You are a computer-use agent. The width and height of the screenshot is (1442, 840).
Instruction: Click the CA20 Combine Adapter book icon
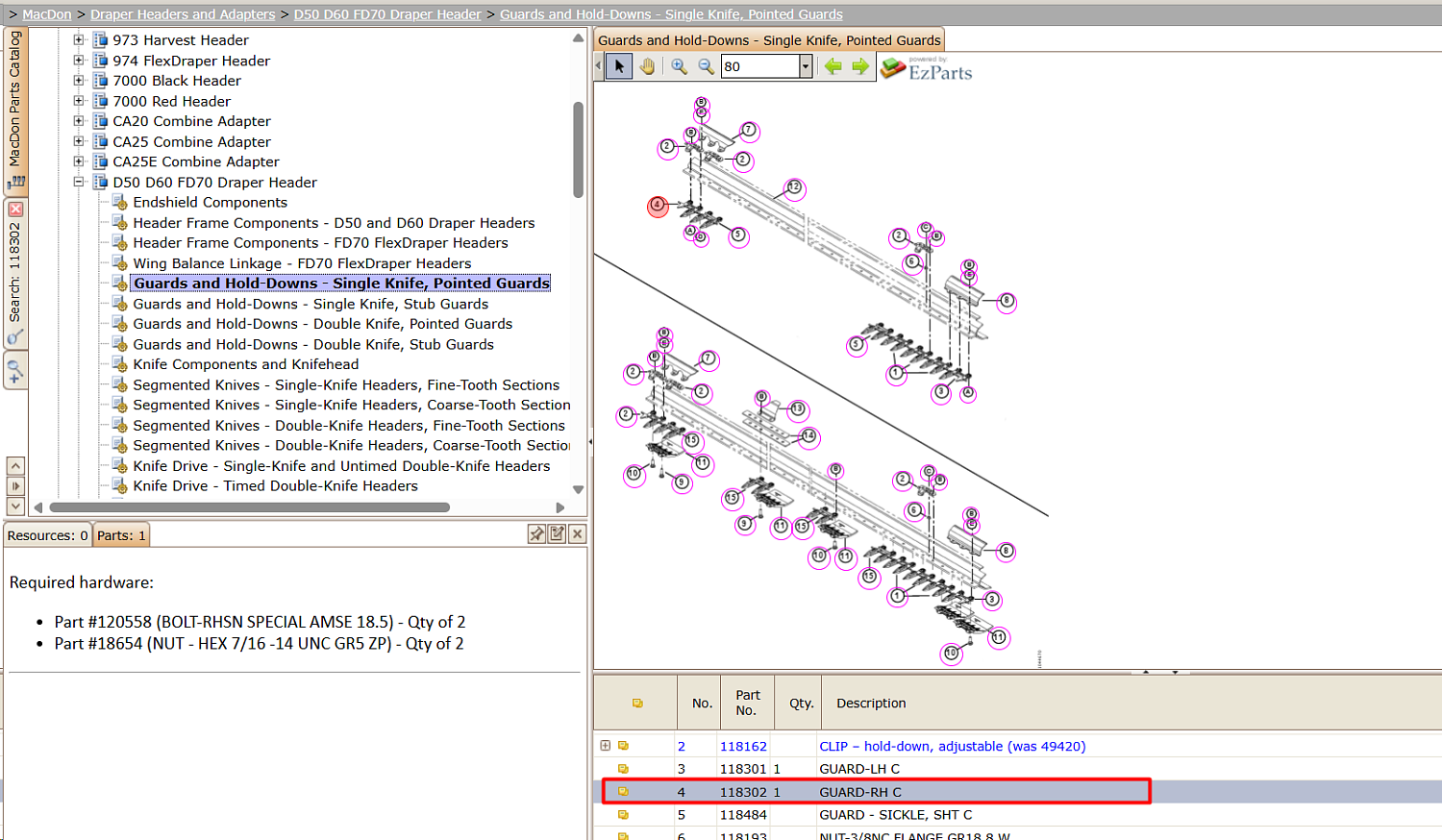click(100, 121)
